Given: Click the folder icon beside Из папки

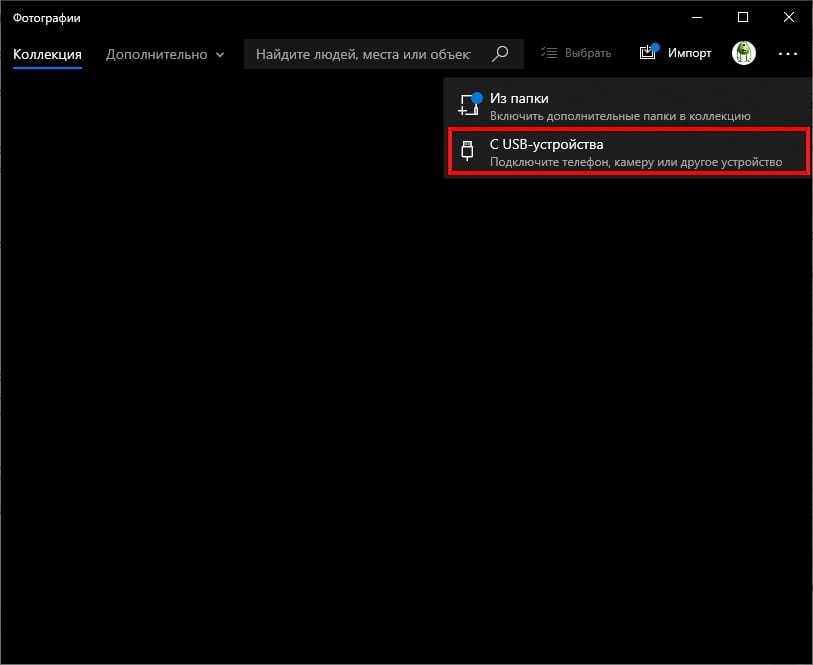Looking at the screenshot, I should click(469, 106).
